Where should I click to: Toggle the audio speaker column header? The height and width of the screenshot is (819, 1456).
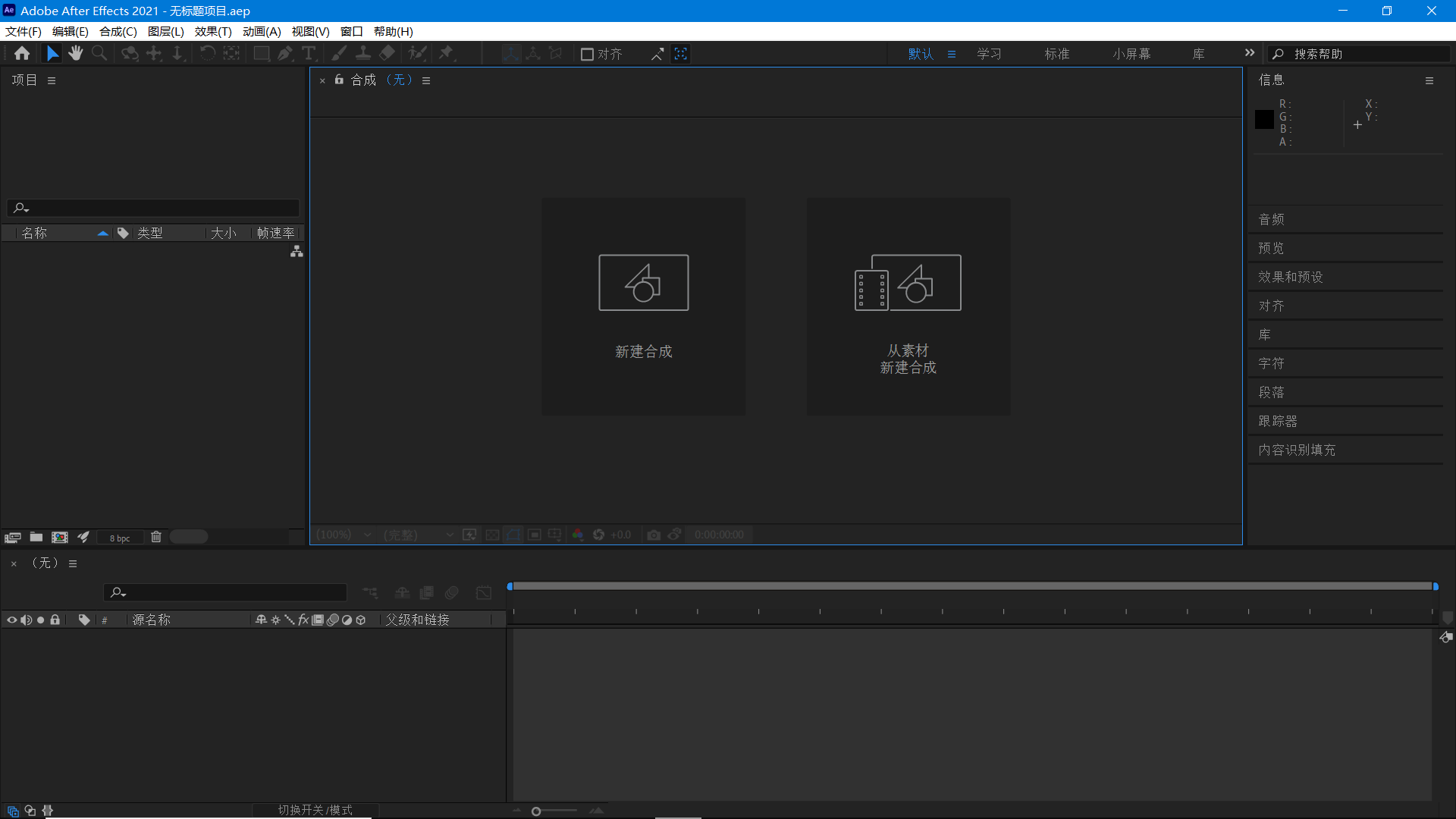tap(27, 620)
